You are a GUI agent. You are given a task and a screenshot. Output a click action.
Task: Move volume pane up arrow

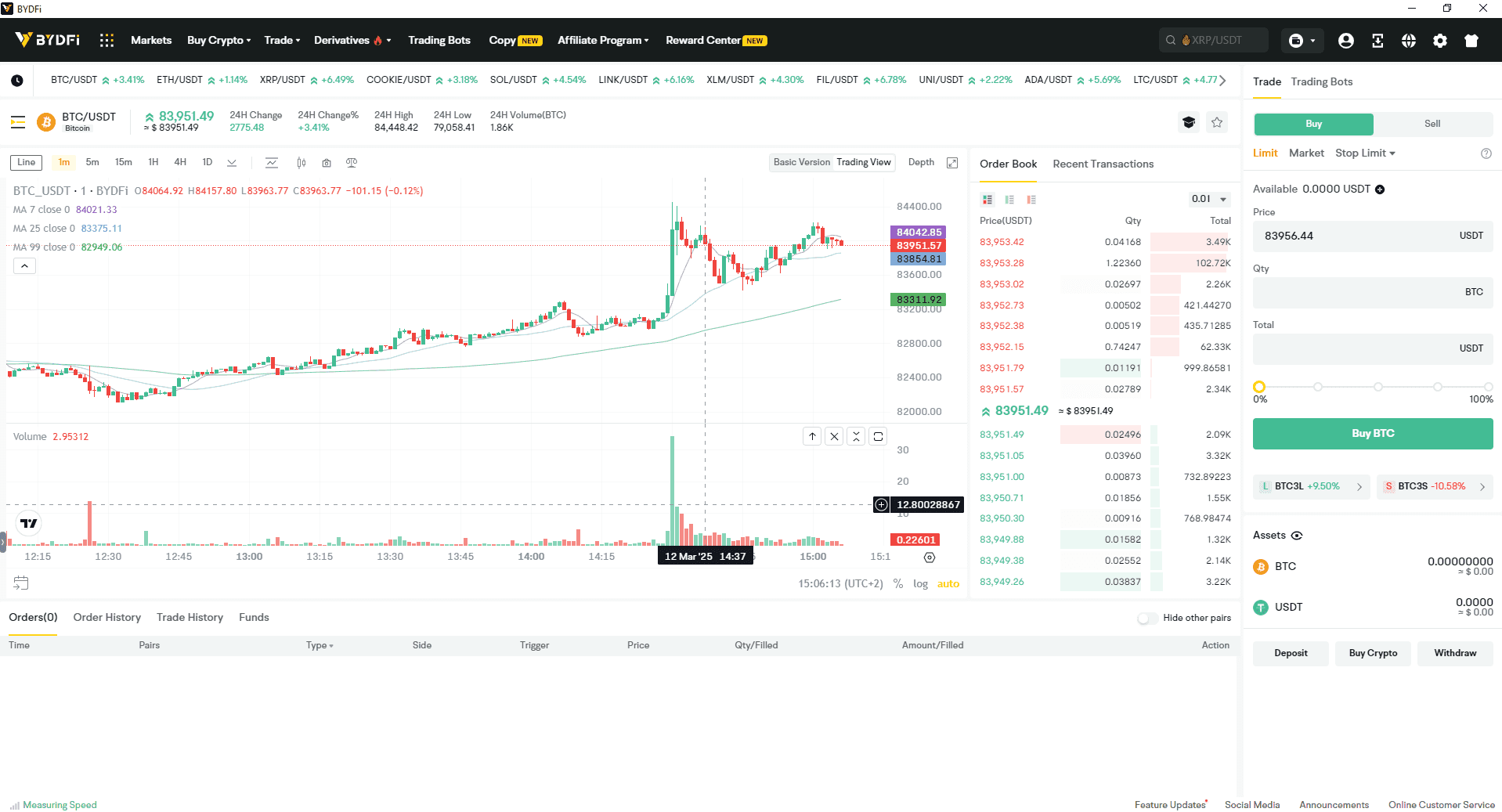[x=813, y=436]
